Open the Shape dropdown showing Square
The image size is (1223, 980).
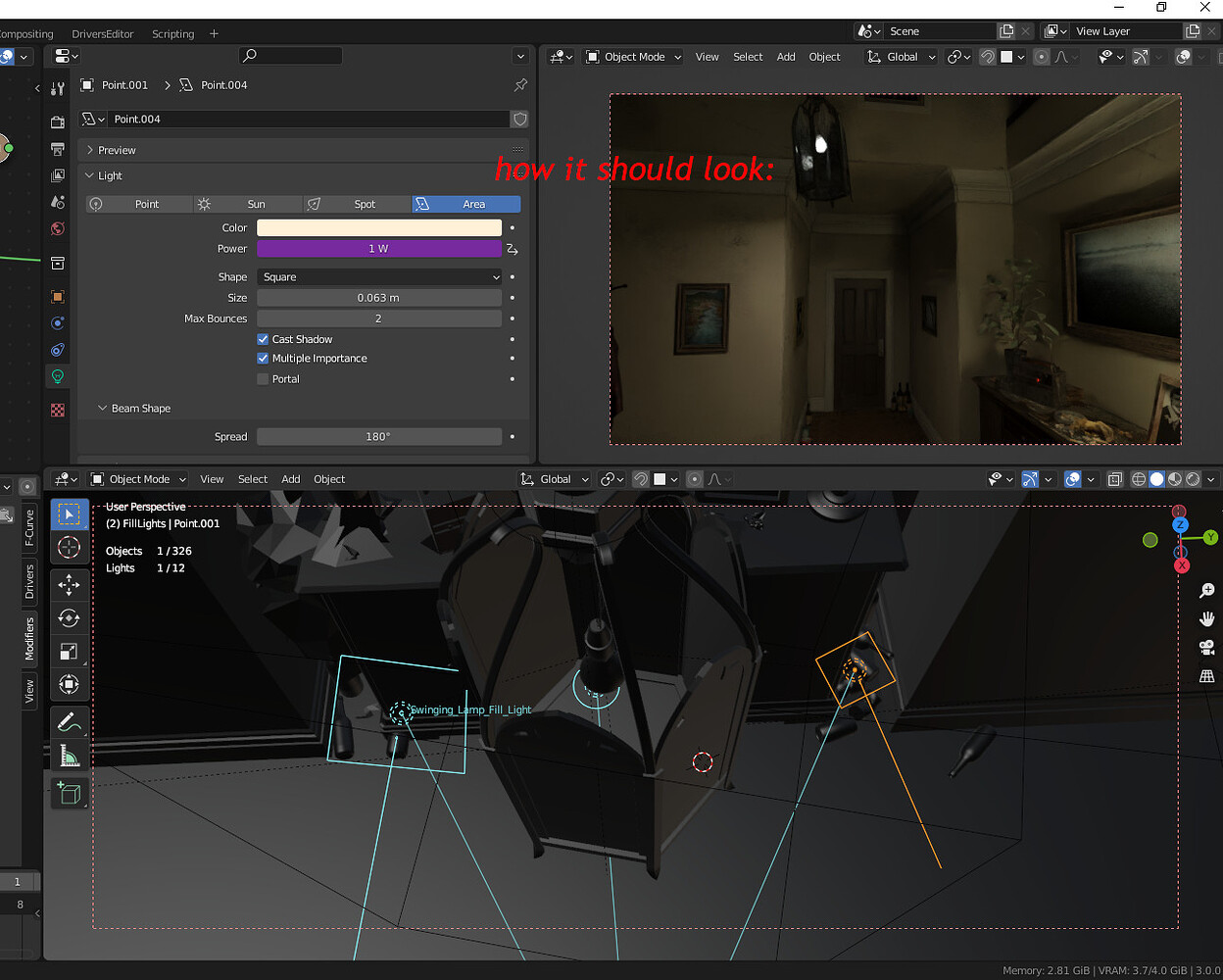(x=379, y=277)
